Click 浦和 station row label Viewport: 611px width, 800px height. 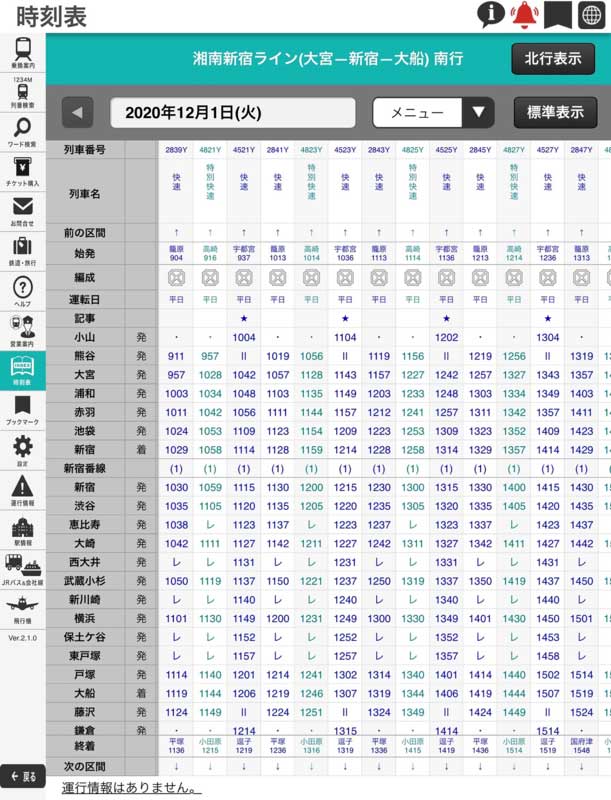coord(85,393)
